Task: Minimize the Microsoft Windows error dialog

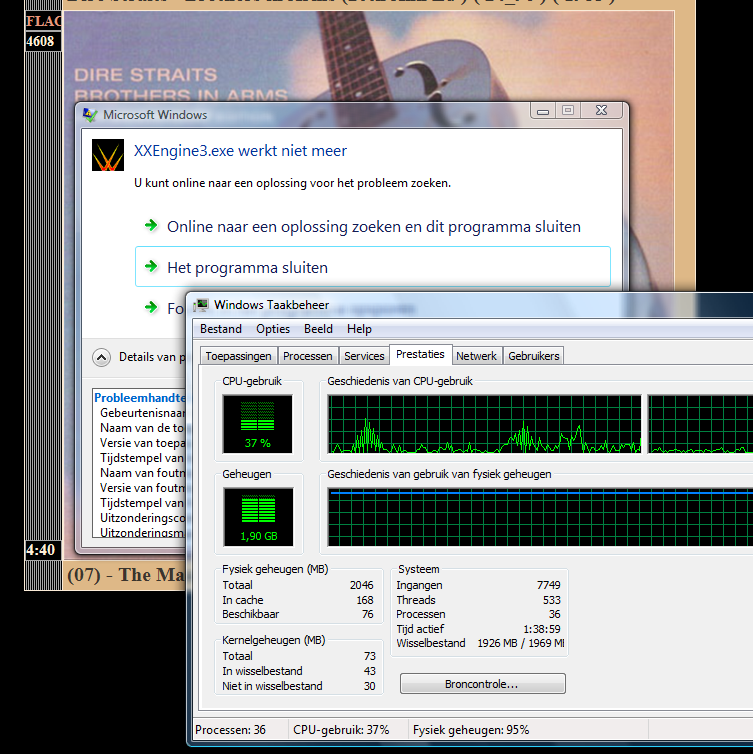Action: pyautogui.click(x=543, y=111)
